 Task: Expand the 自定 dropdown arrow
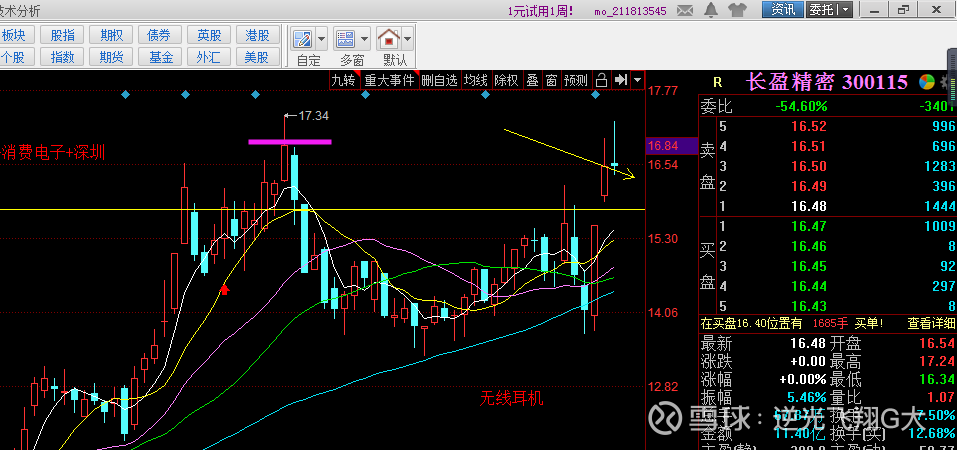click(x=322, y=39)
